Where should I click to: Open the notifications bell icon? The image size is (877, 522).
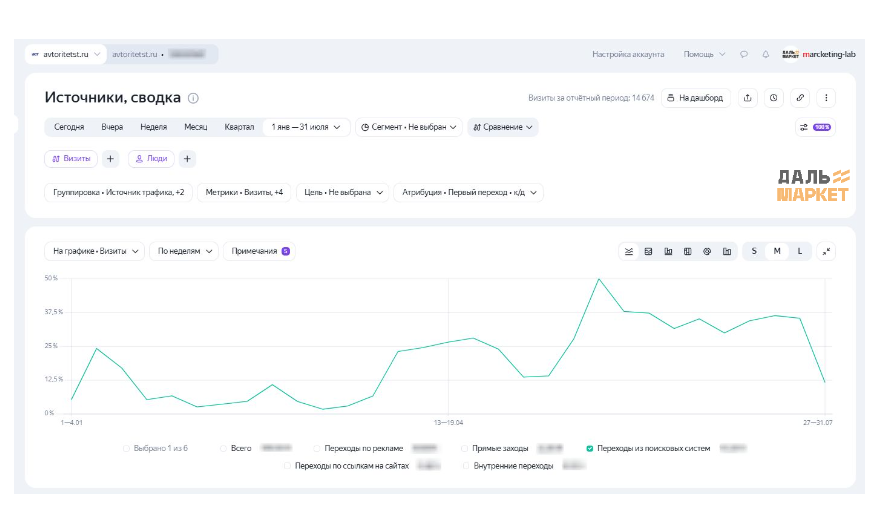point(766,54)
